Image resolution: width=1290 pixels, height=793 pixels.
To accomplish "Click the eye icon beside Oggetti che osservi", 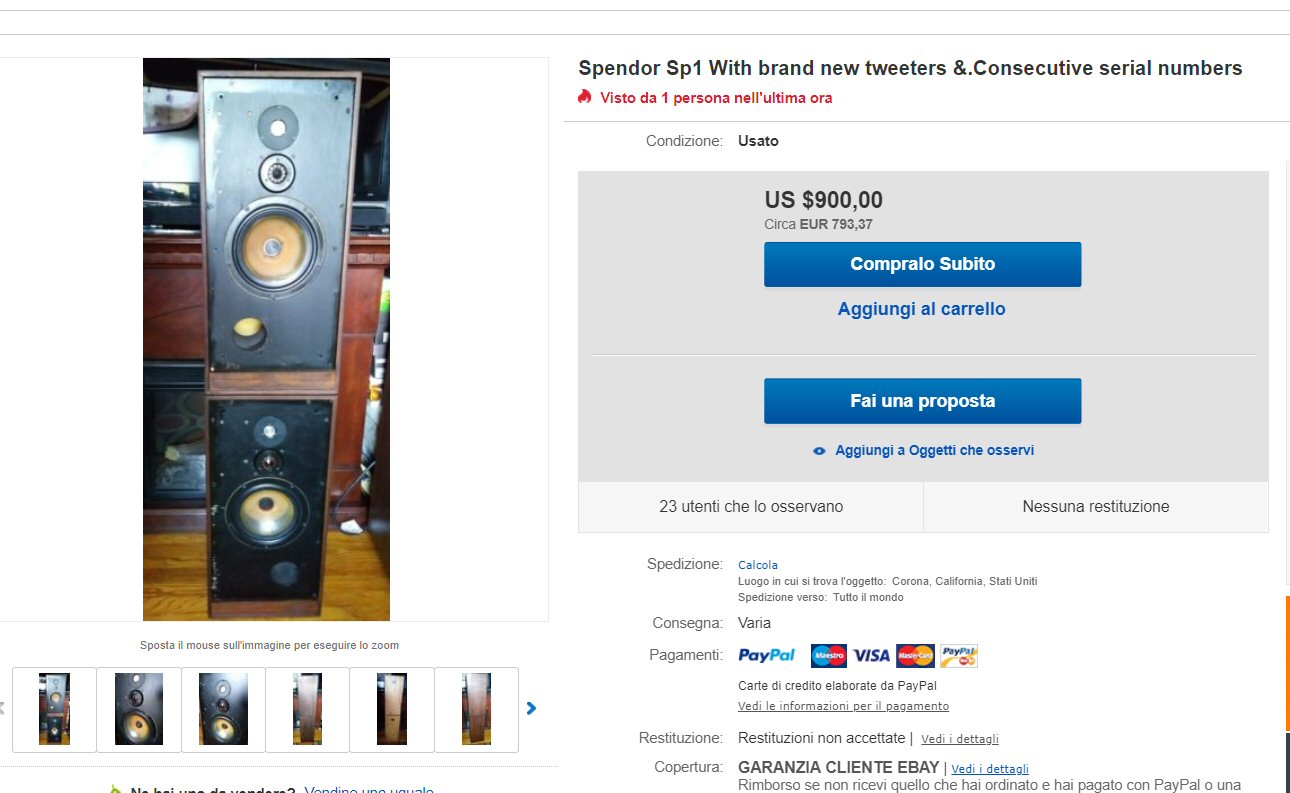I will [820, 451].
